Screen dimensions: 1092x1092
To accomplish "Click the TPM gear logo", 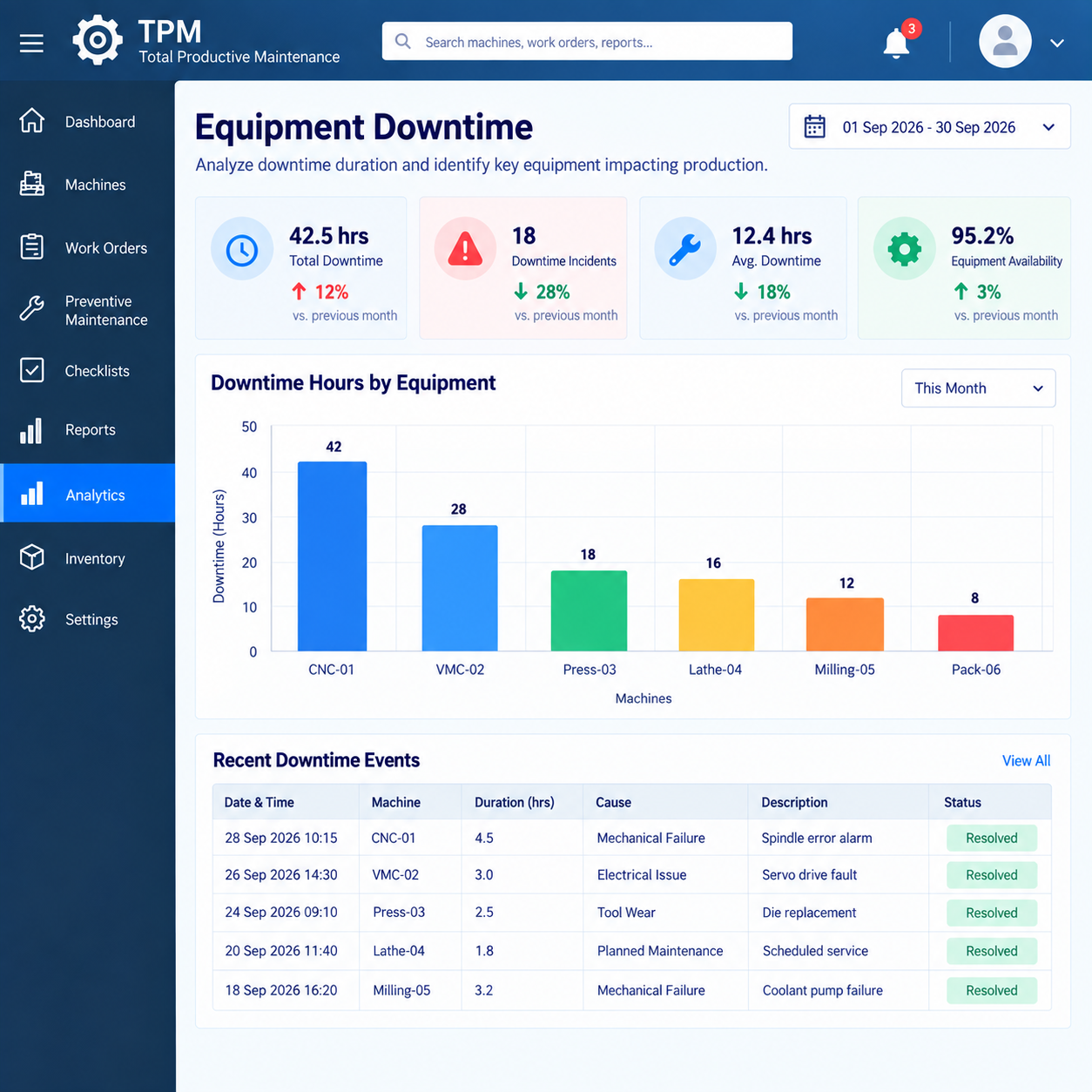I will tap(98, 40).
